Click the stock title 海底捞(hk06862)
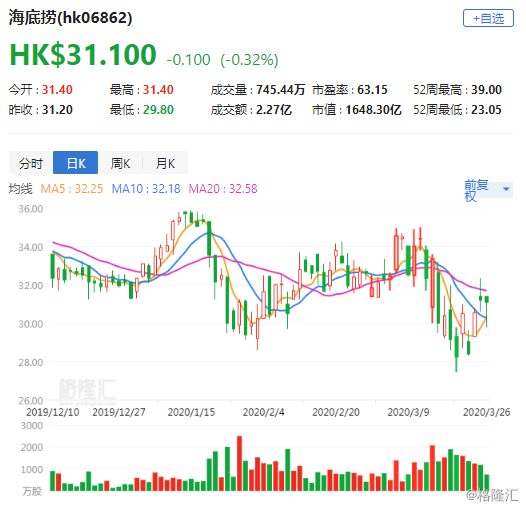Viewport: 526px width, 509px height. click(70, 18)
